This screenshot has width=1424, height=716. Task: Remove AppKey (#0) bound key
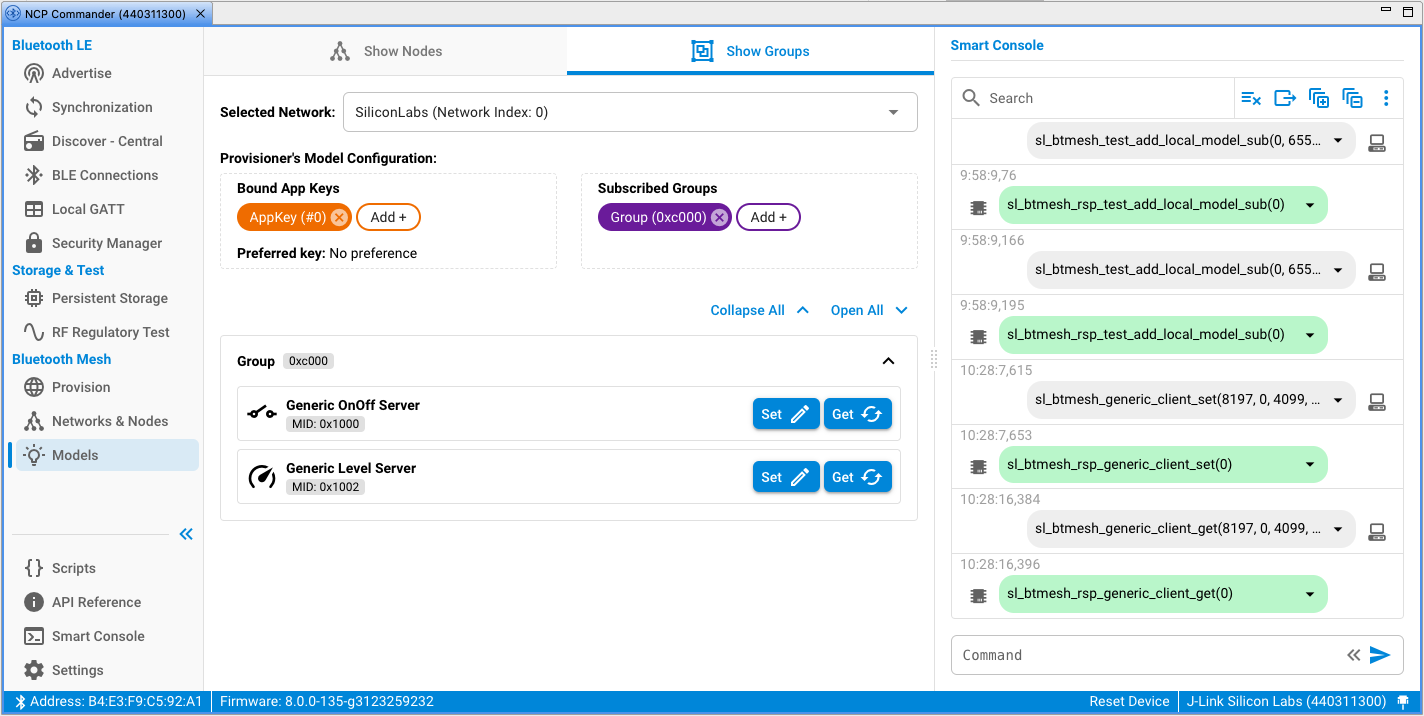pyautogui.click(x=339, y=217)
